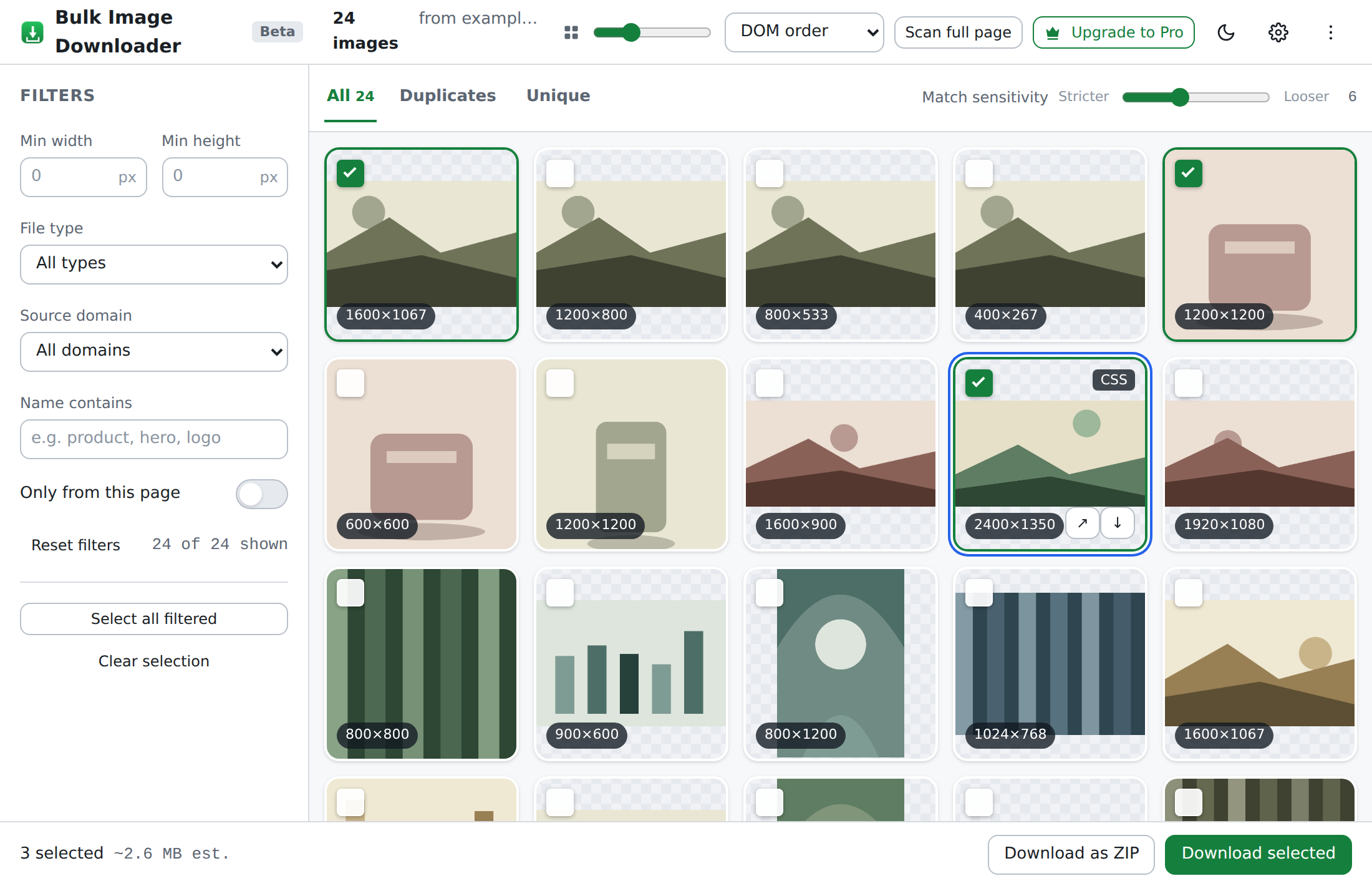Adjust the thumbnail size slider in the header

click(652, 32)
